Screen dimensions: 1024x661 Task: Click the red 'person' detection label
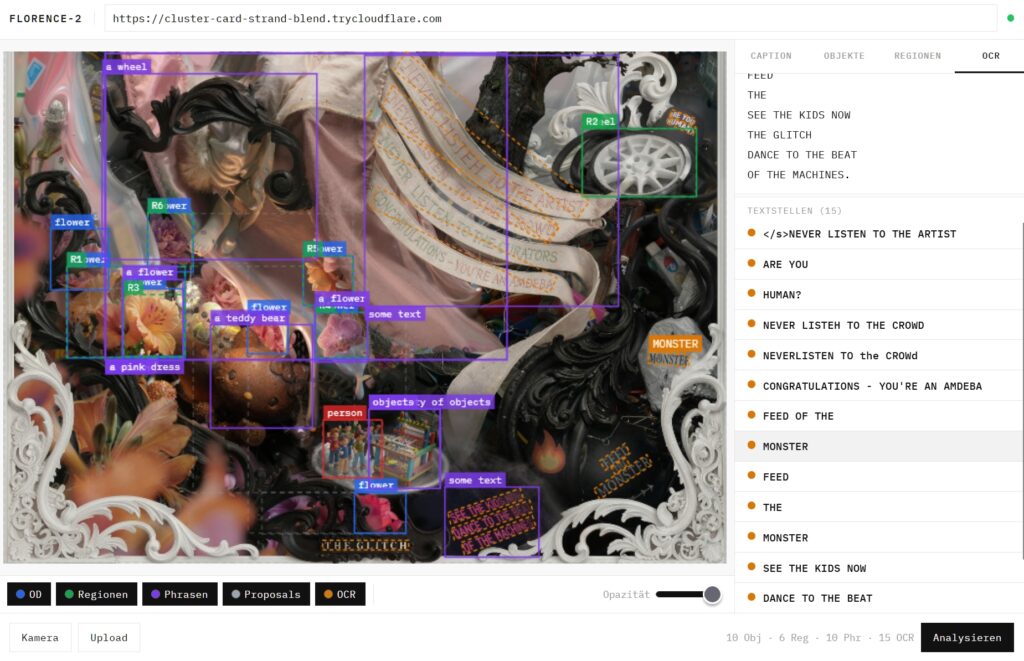(x=344, y=413)
